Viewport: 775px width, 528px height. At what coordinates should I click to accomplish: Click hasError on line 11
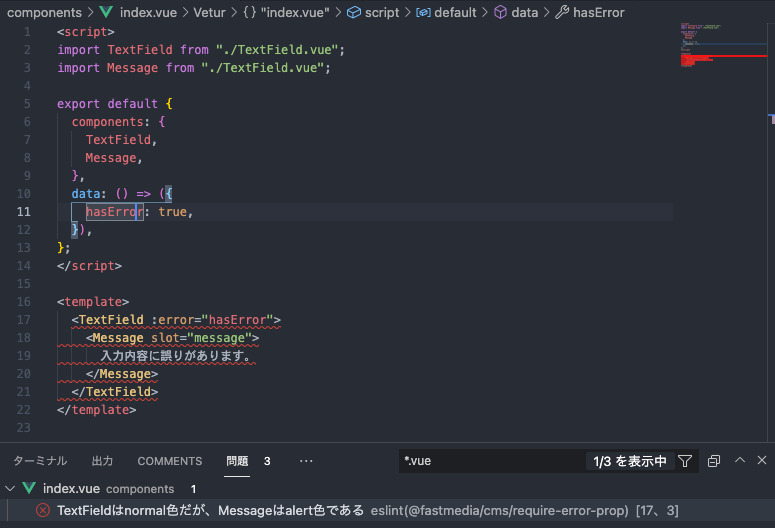(115, 212)
